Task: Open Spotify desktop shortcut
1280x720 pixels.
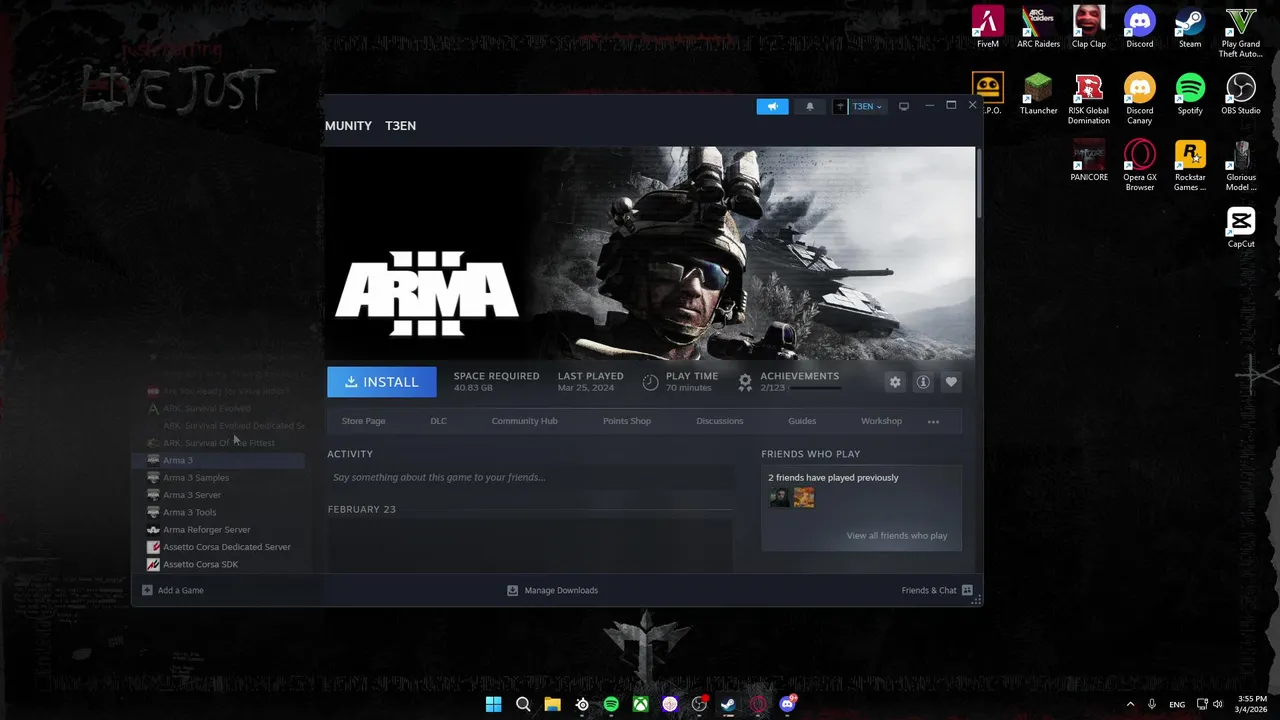Action: click(1190, 94)
